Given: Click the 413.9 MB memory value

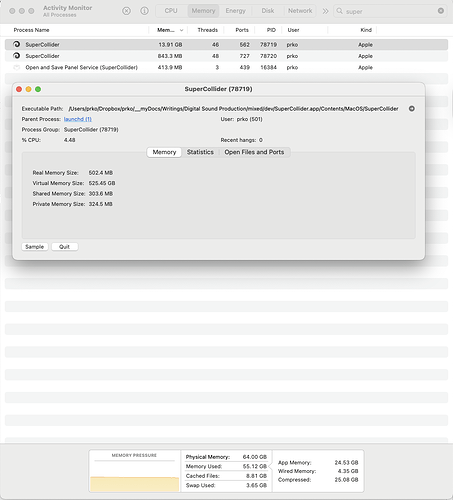Looking at the screenshot, I should tap(170, 67).
